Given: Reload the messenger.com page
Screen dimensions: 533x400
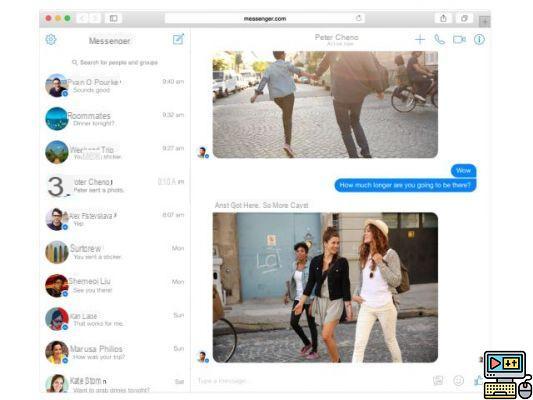Looking at the screenshot, I should 358,18.
